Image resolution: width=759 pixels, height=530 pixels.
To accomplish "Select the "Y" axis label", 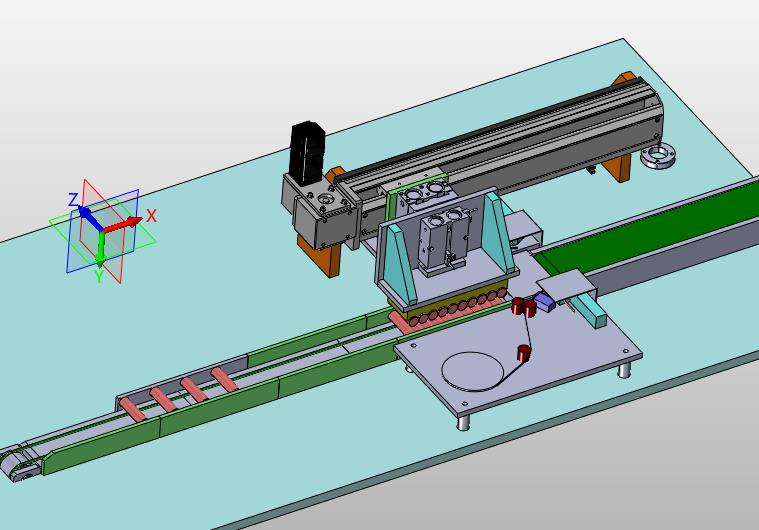I will [x=99, y=276].
